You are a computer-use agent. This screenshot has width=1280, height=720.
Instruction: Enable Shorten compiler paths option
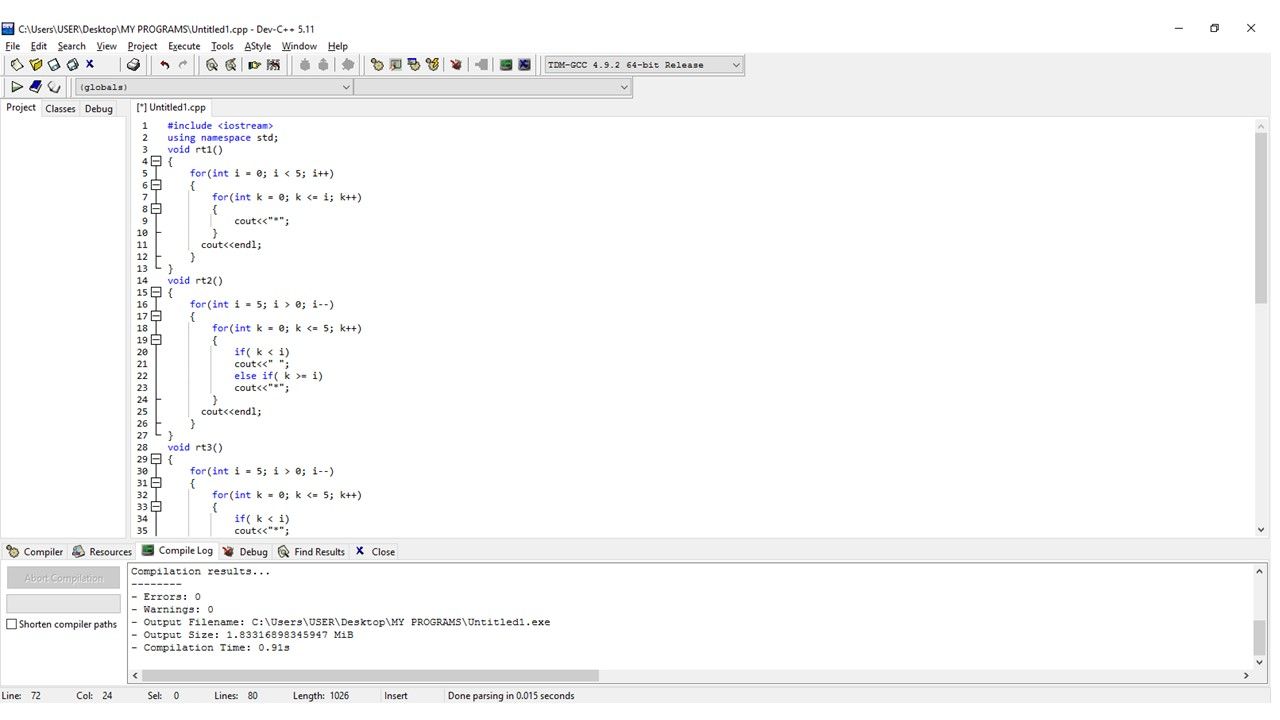(x=11, y=624)
